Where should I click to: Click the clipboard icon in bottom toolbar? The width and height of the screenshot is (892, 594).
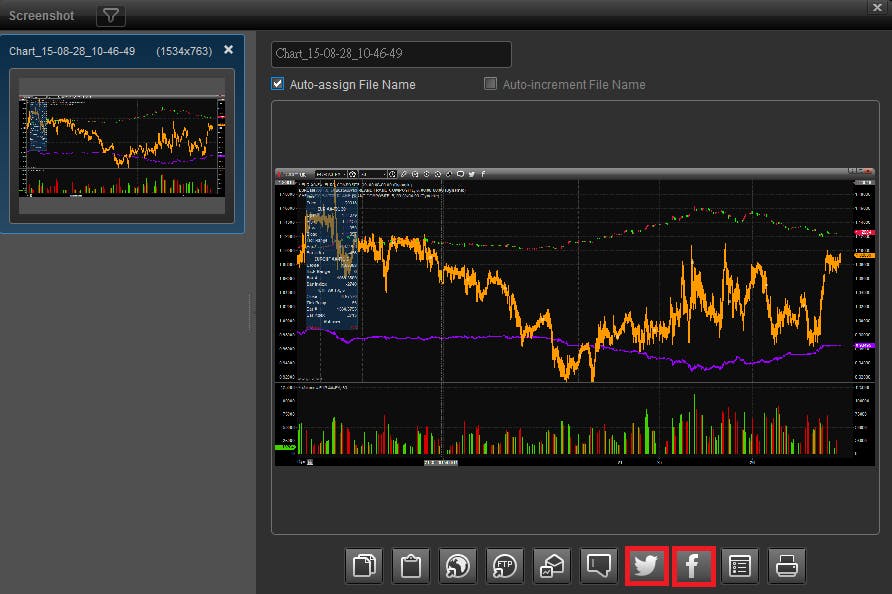411,567
